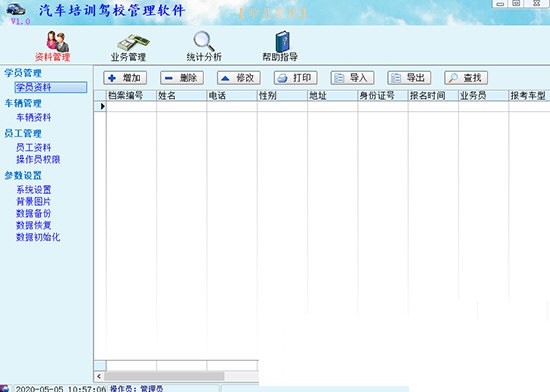This screenshot has height=392, width=550.
Task: Open 数据初始化 in the sidebar
Action: (x=38, y=237)
